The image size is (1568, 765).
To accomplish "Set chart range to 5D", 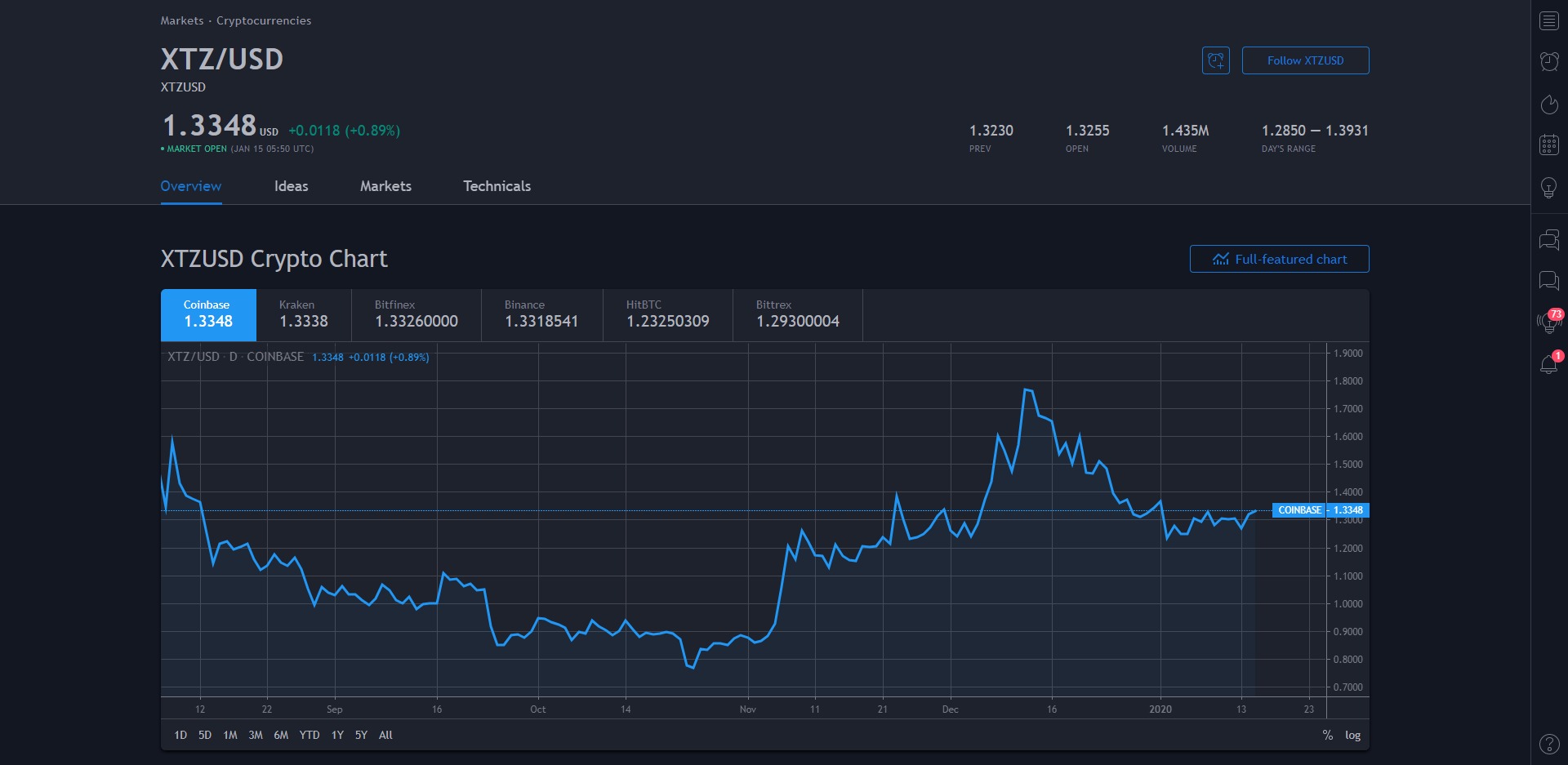I will 205,735.
